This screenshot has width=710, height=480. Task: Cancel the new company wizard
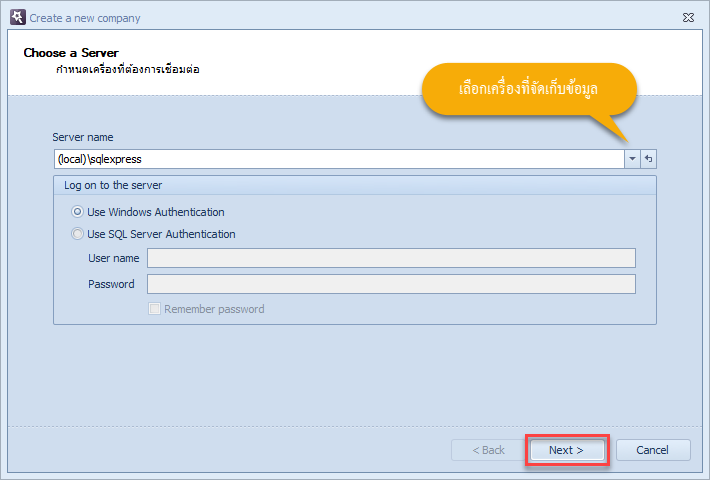(x=653, y=450)
